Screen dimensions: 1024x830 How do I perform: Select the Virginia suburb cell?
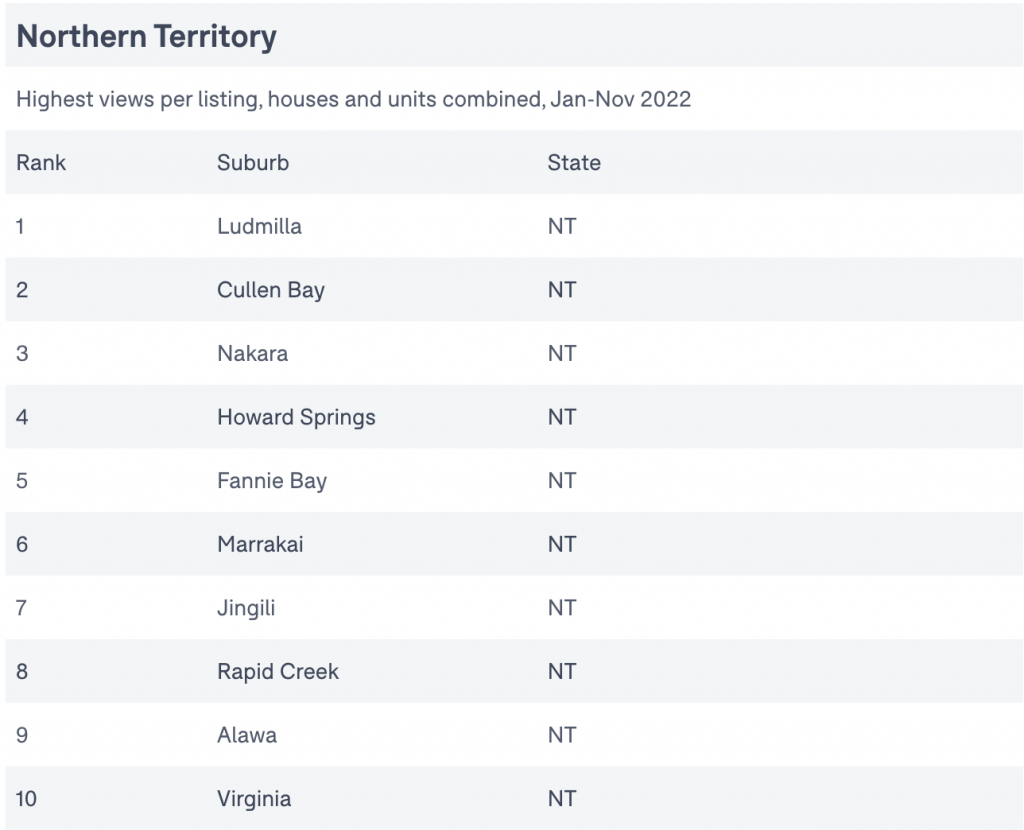tap(254, 799)
